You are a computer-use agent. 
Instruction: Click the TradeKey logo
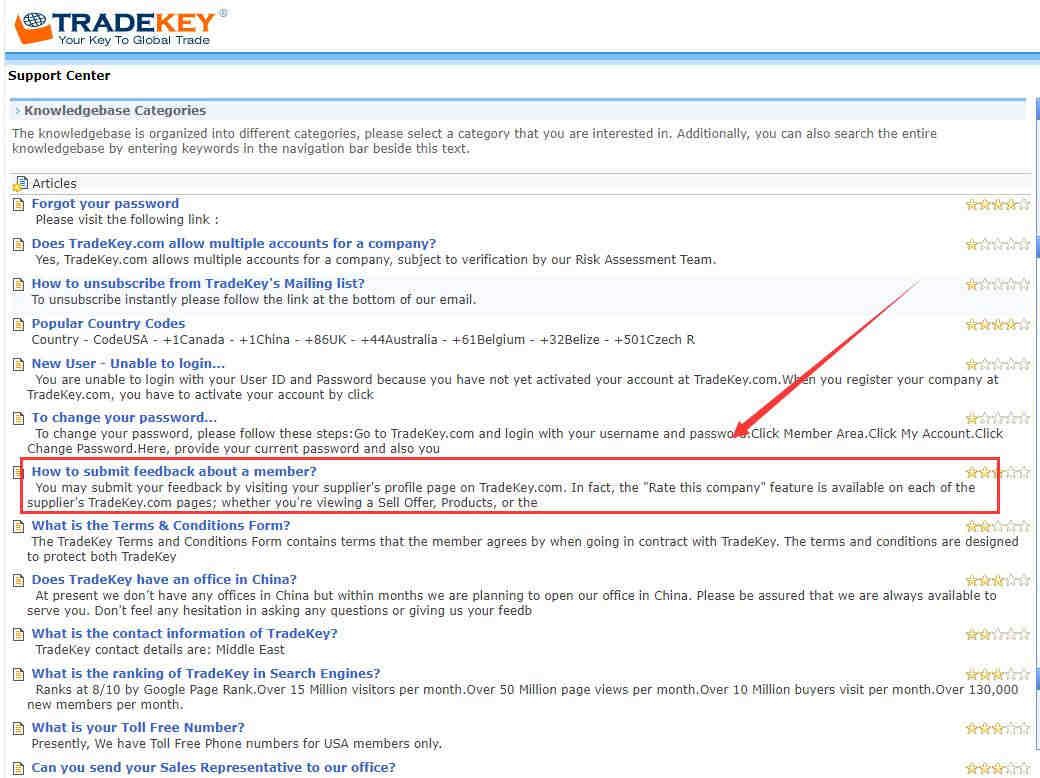pos(121,27)
